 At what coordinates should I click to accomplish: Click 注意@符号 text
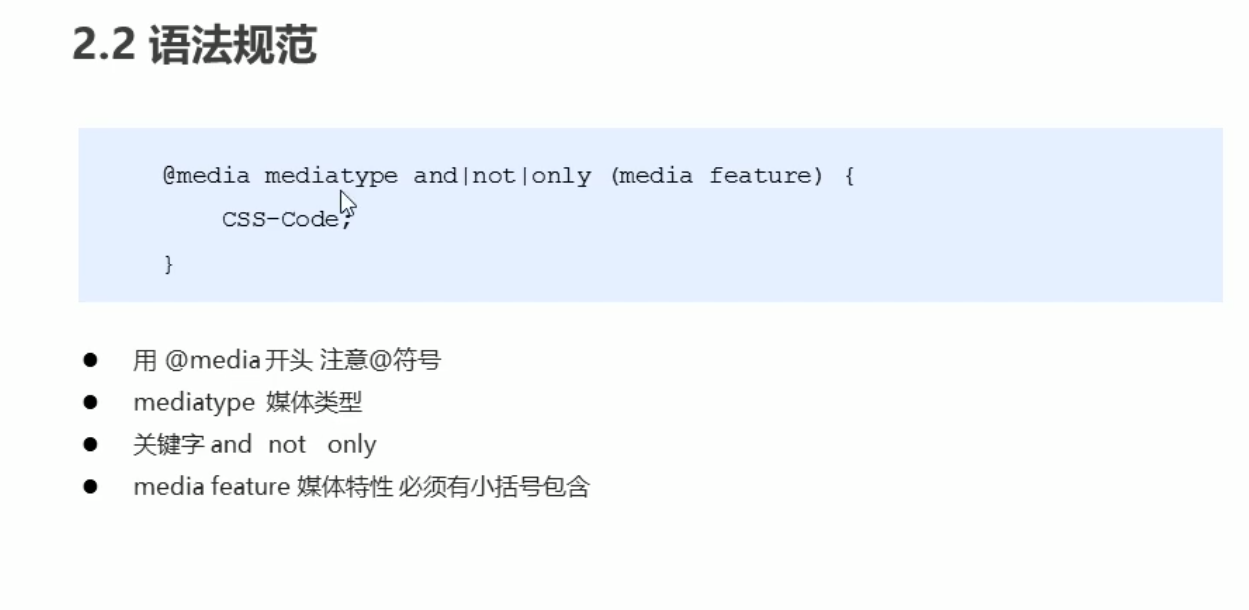coord(380,360)
